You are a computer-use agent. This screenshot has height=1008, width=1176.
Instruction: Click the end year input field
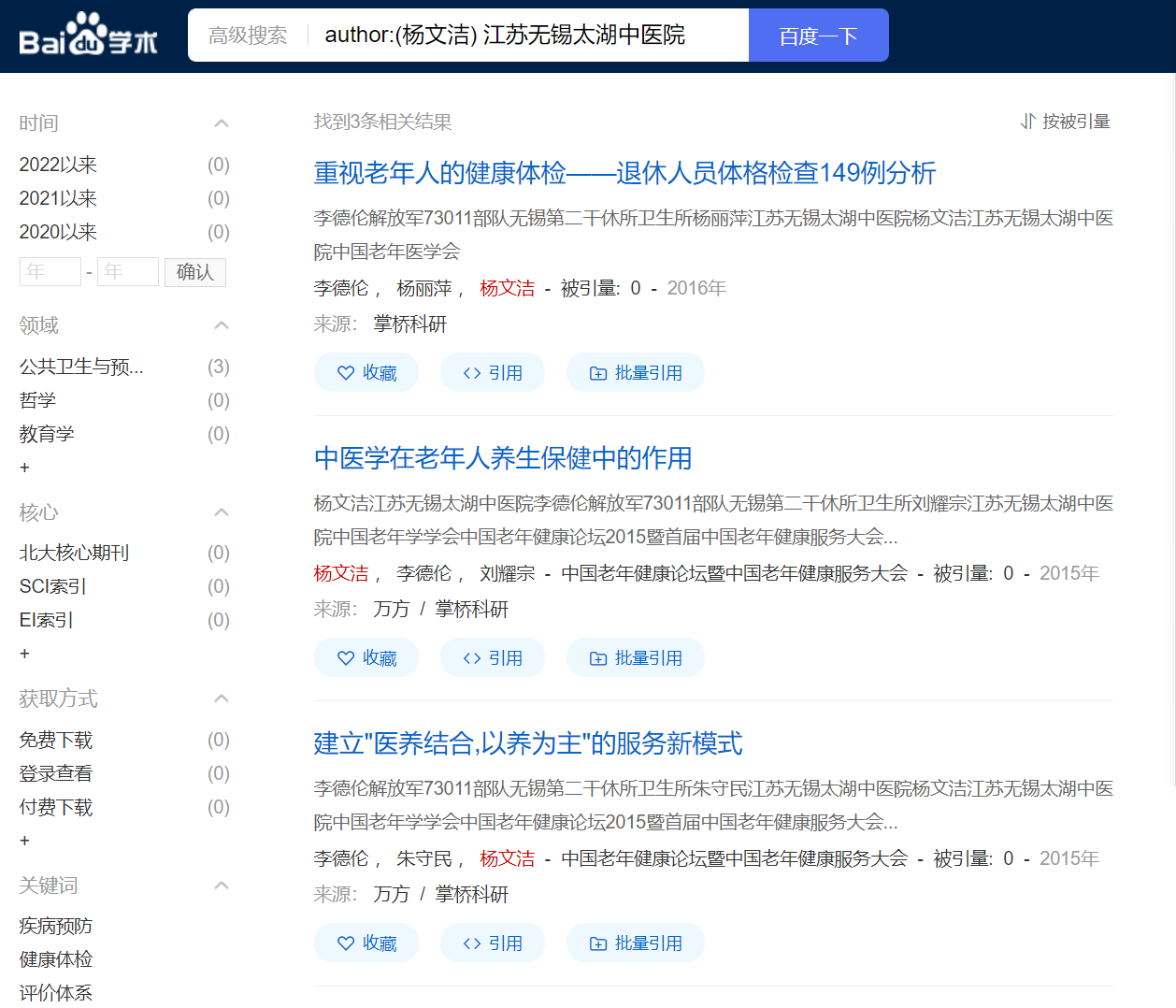click(128, 272)
